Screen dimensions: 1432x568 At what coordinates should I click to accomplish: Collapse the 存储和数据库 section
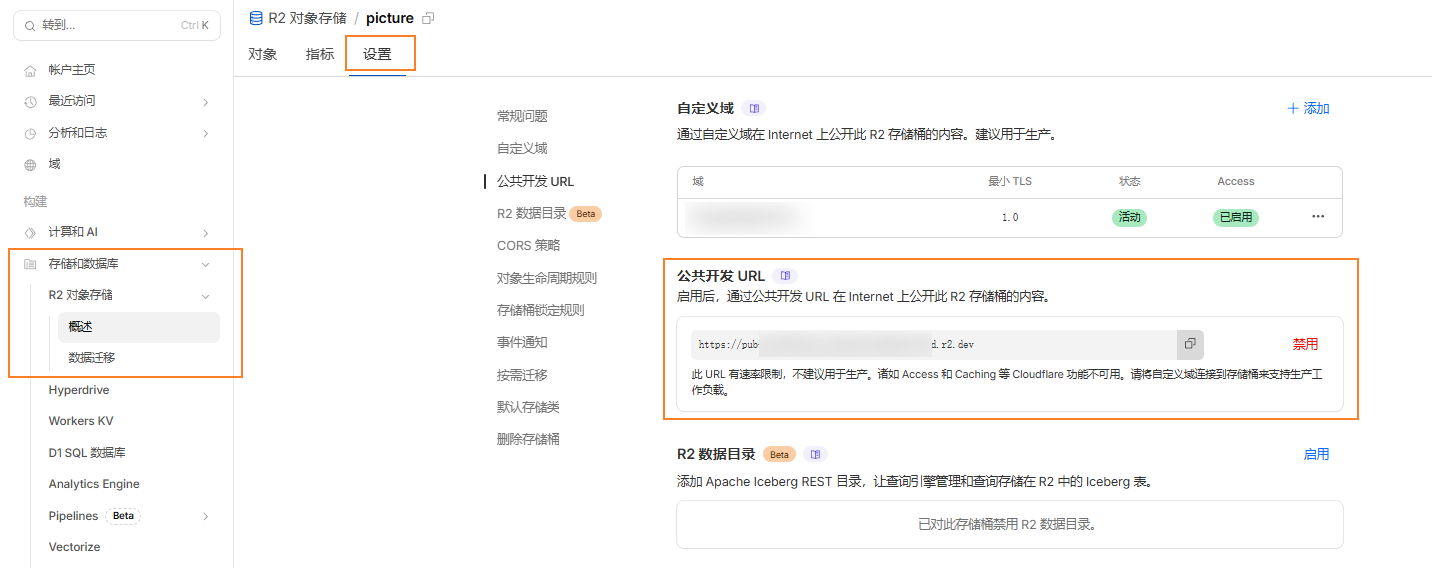(205, 264)
